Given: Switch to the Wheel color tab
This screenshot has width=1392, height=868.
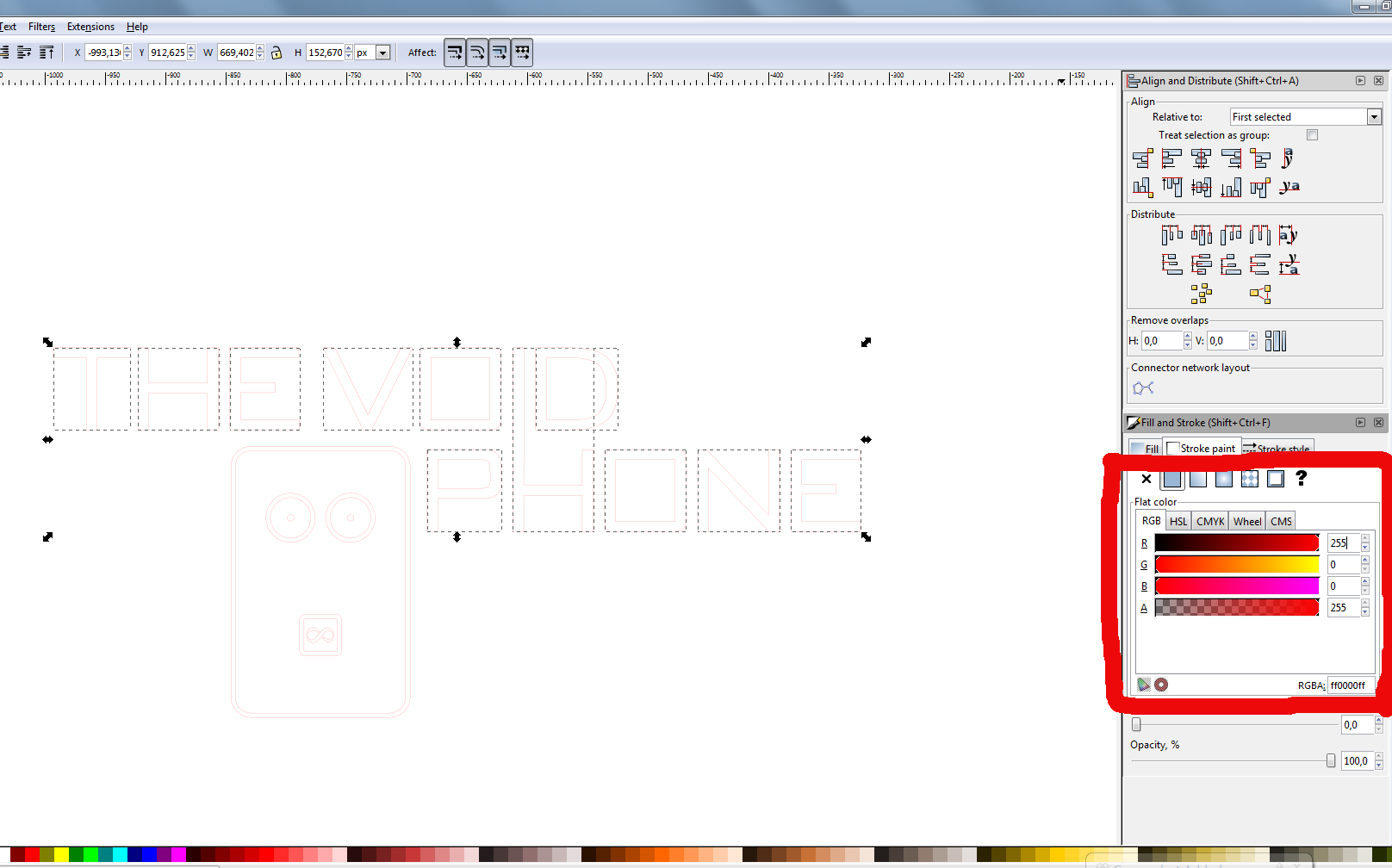Looking at the screenshot, I should (1247, 521).
